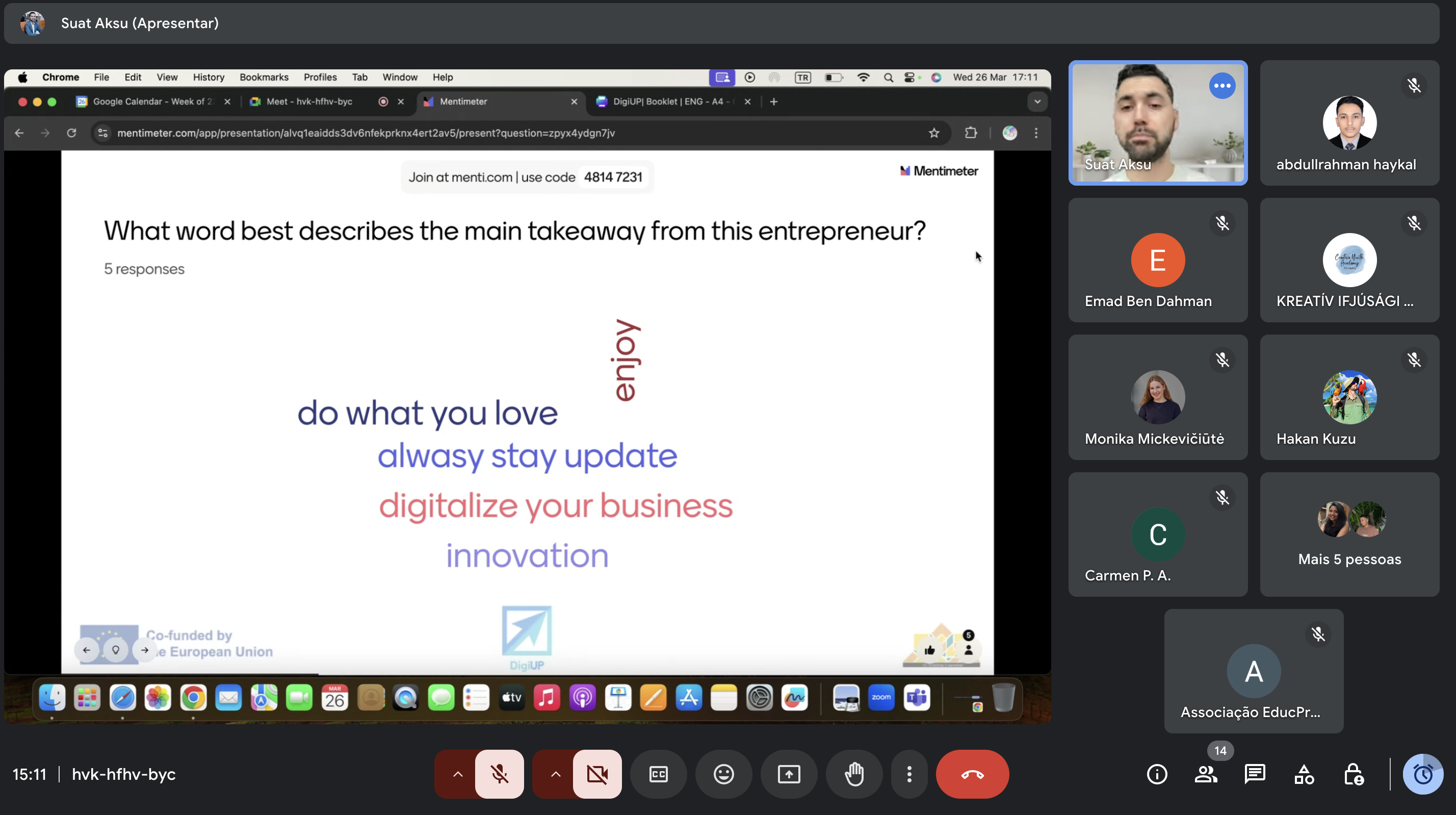Go to next Mentimeter slide arrow
1456x815 pixels.
pyautogui.click(x=145, y=650)
